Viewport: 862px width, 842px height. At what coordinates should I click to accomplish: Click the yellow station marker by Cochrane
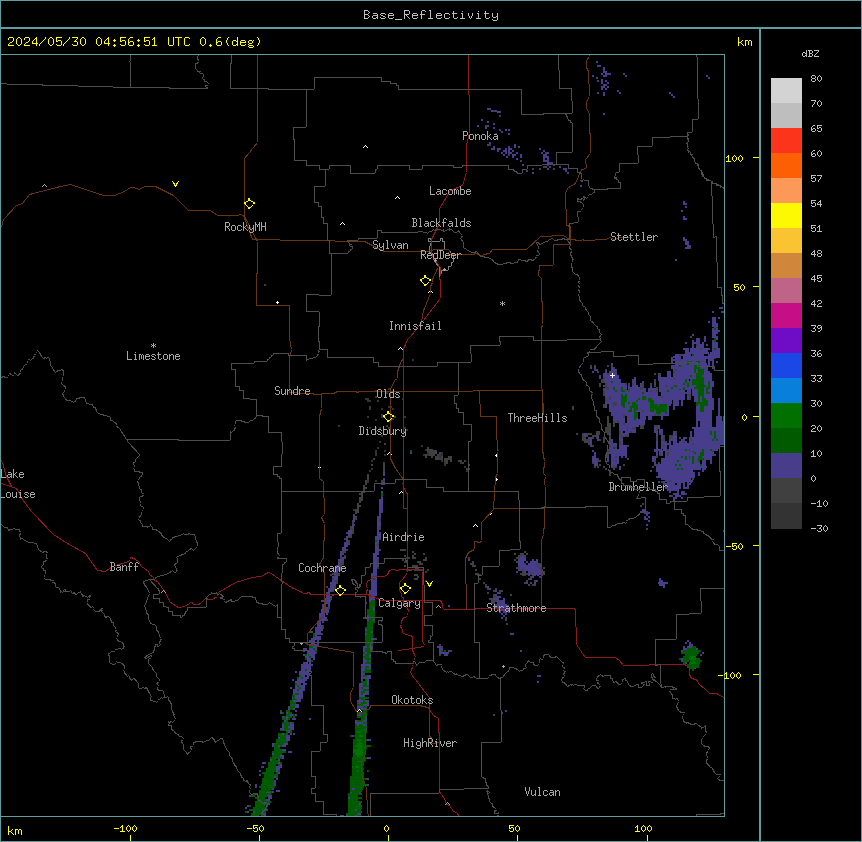tap(340, 590)
